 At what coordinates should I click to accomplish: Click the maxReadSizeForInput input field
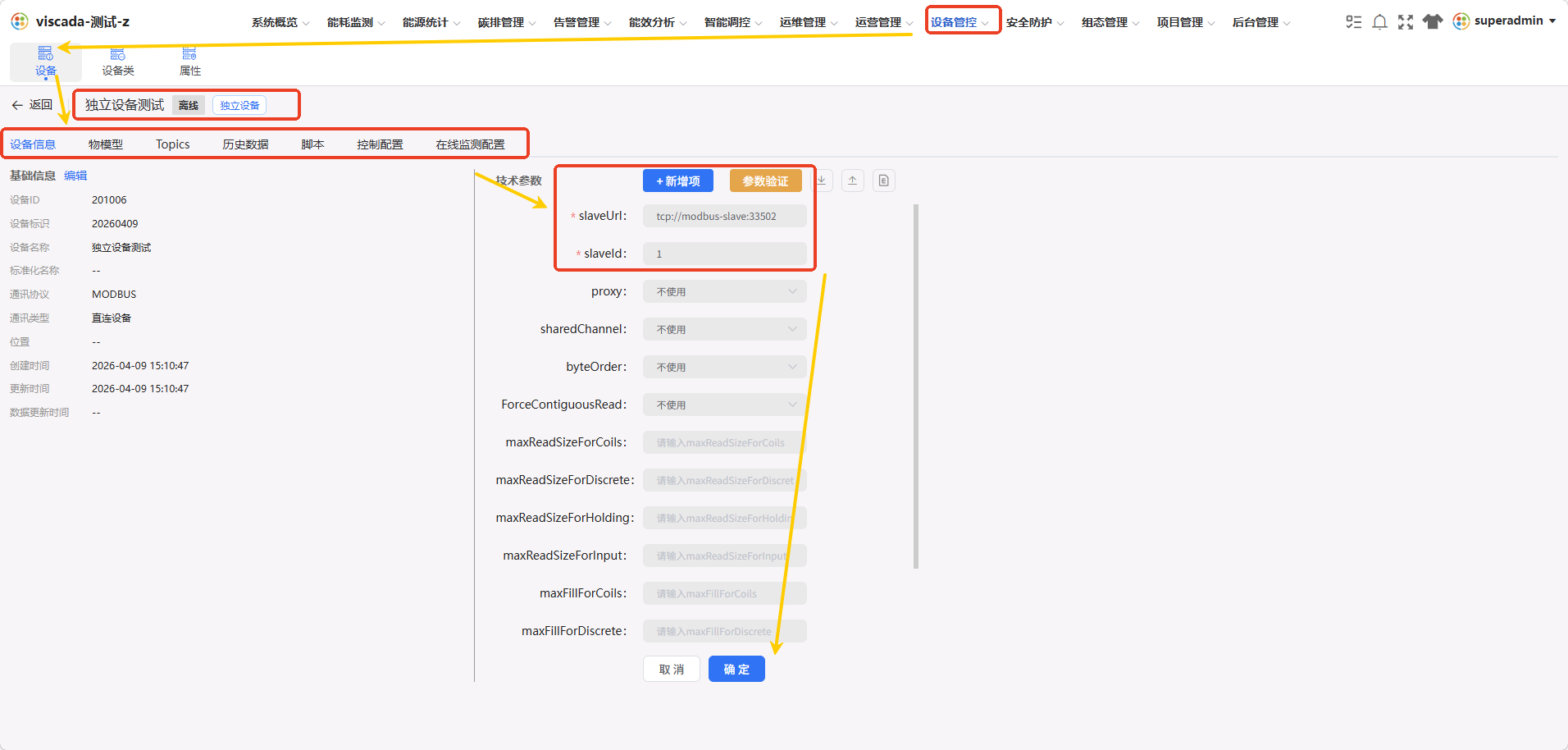coord(724,556)
